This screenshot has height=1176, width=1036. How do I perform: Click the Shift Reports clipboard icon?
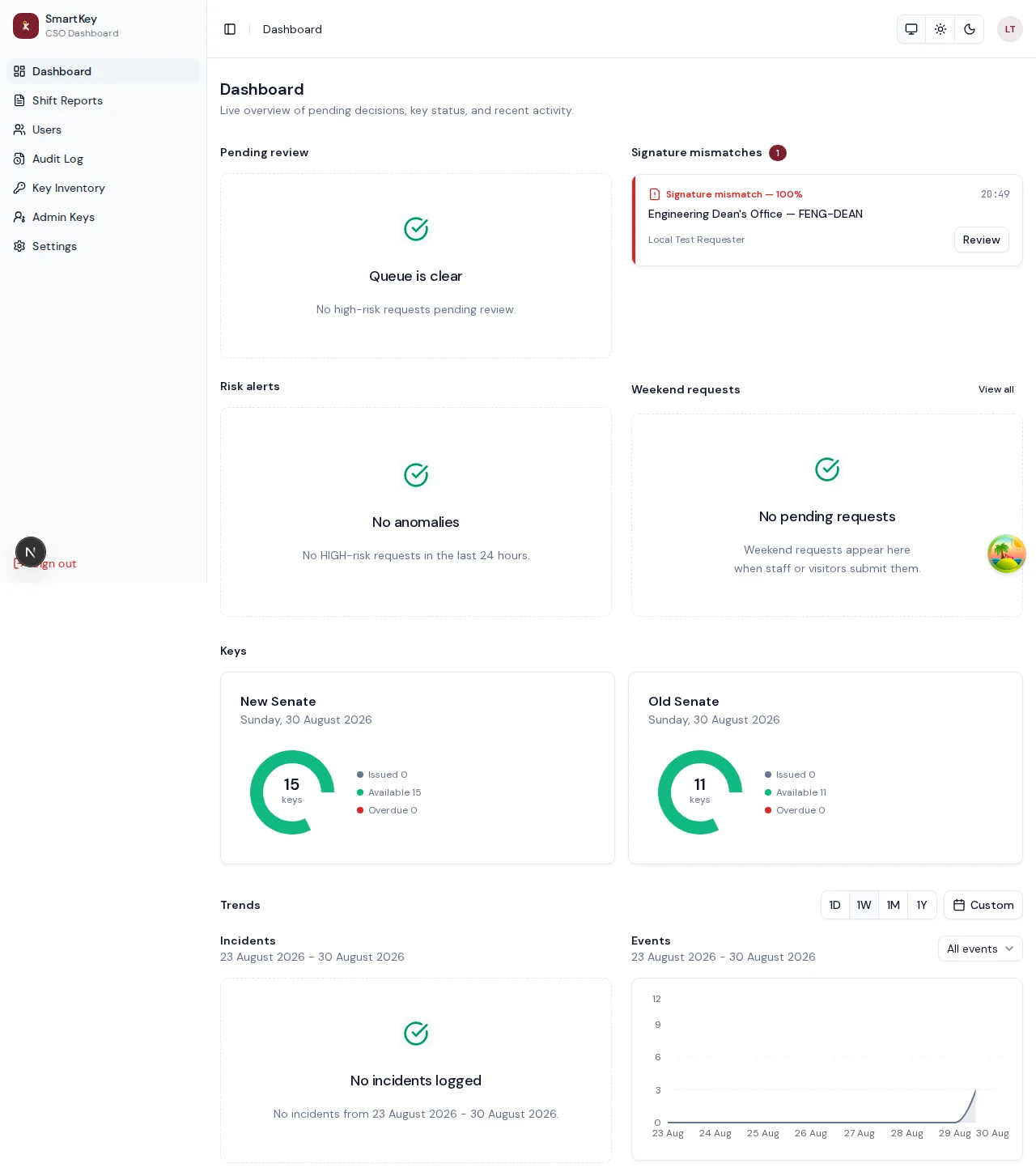[x=19, y=100]
